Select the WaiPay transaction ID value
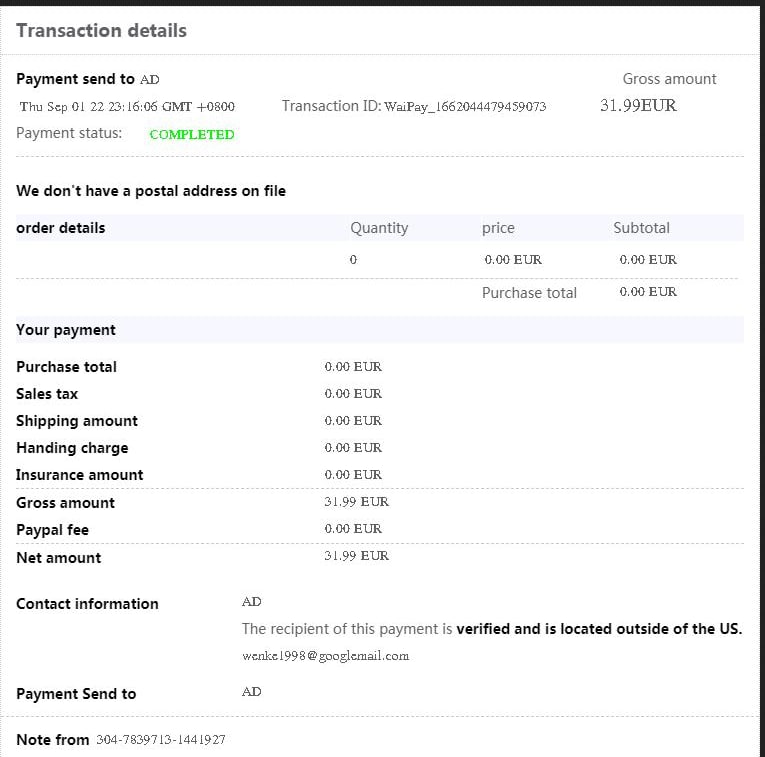765x757 pixels. click(x=465, y=106)
